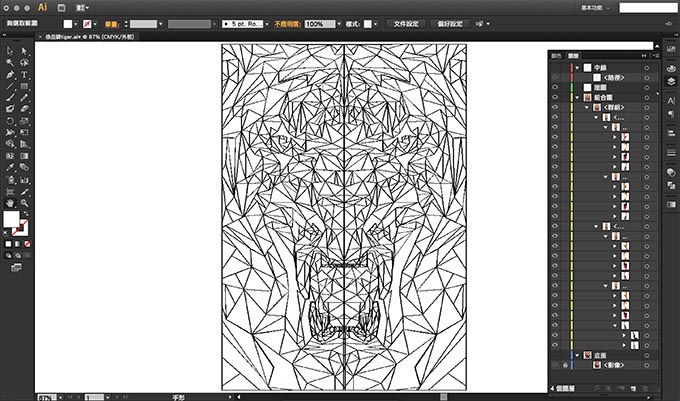Image resolution: width=680 pixels, height=401 pixels.
Task: Open the opacity 100% dropdown arrow
Action: 339,24
